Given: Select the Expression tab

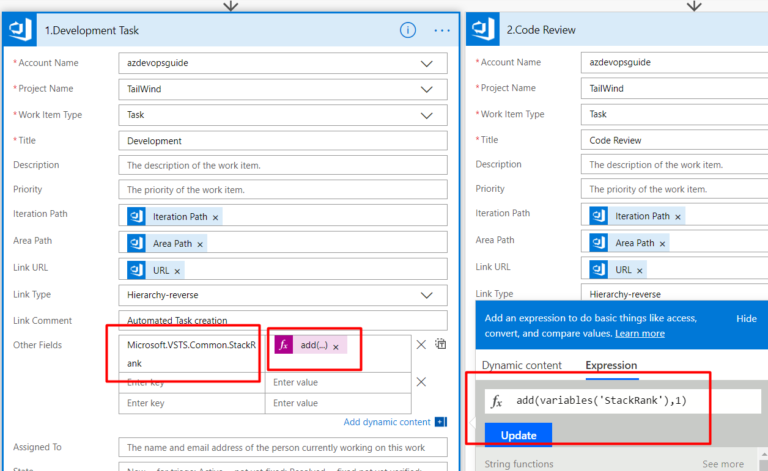Looking at the screenshot, I should coord(611,365).
